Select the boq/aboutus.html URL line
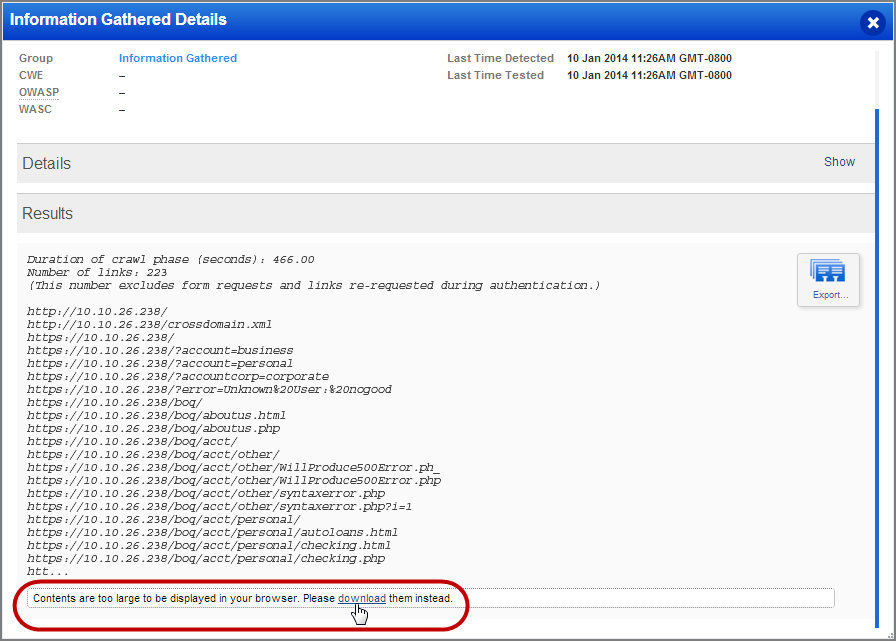 [156, 415]
